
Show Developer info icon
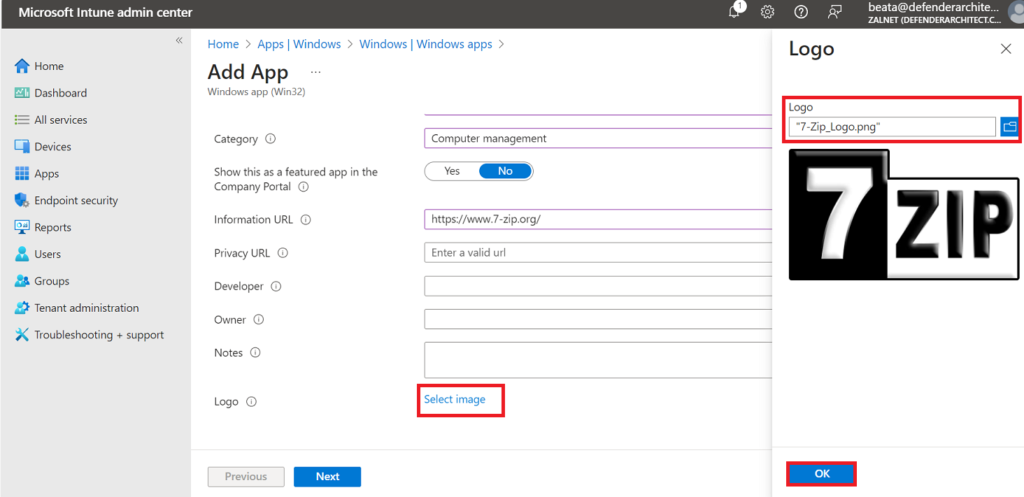pyautogui.click(x=276, y=286)
